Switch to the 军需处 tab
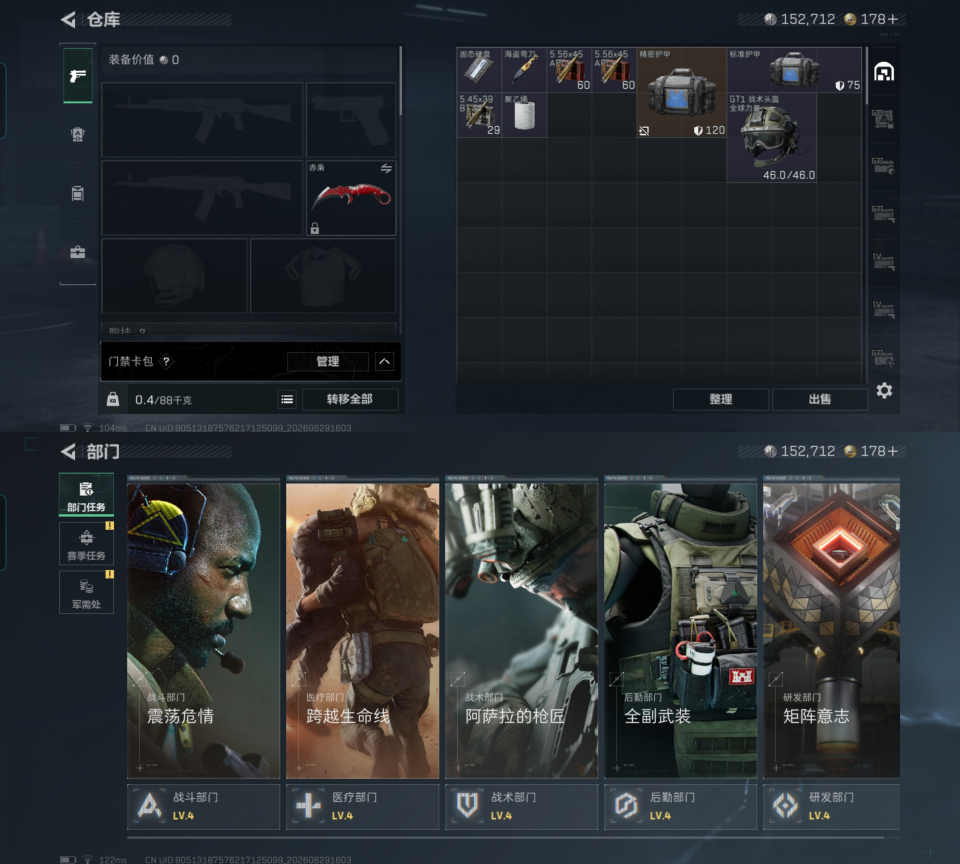The image size is (960, 864). (x=86, y=592)
